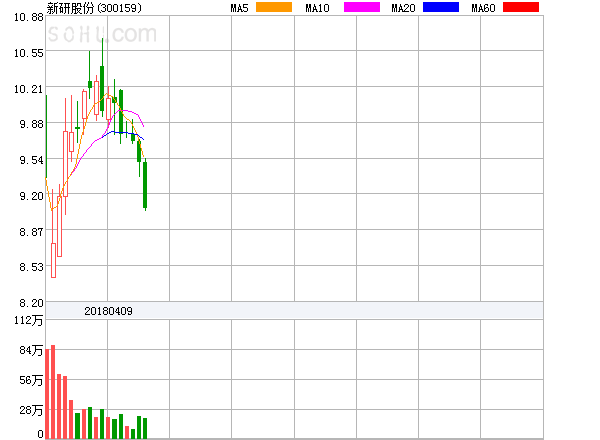
Task: Click the 8.53 price axis label
Action: (31, 267)
